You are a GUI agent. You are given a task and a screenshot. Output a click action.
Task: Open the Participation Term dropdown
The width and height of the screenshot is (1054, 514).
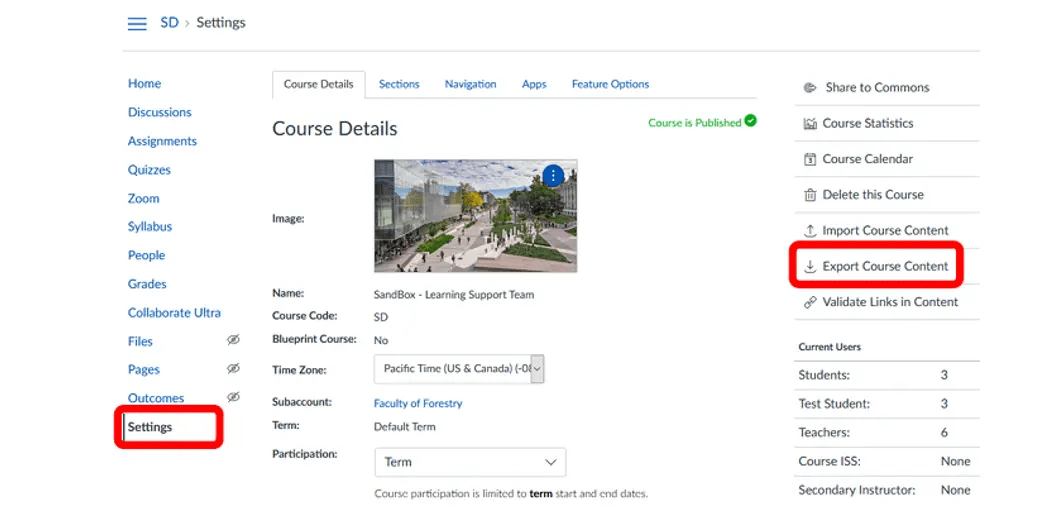coord(470,462)
